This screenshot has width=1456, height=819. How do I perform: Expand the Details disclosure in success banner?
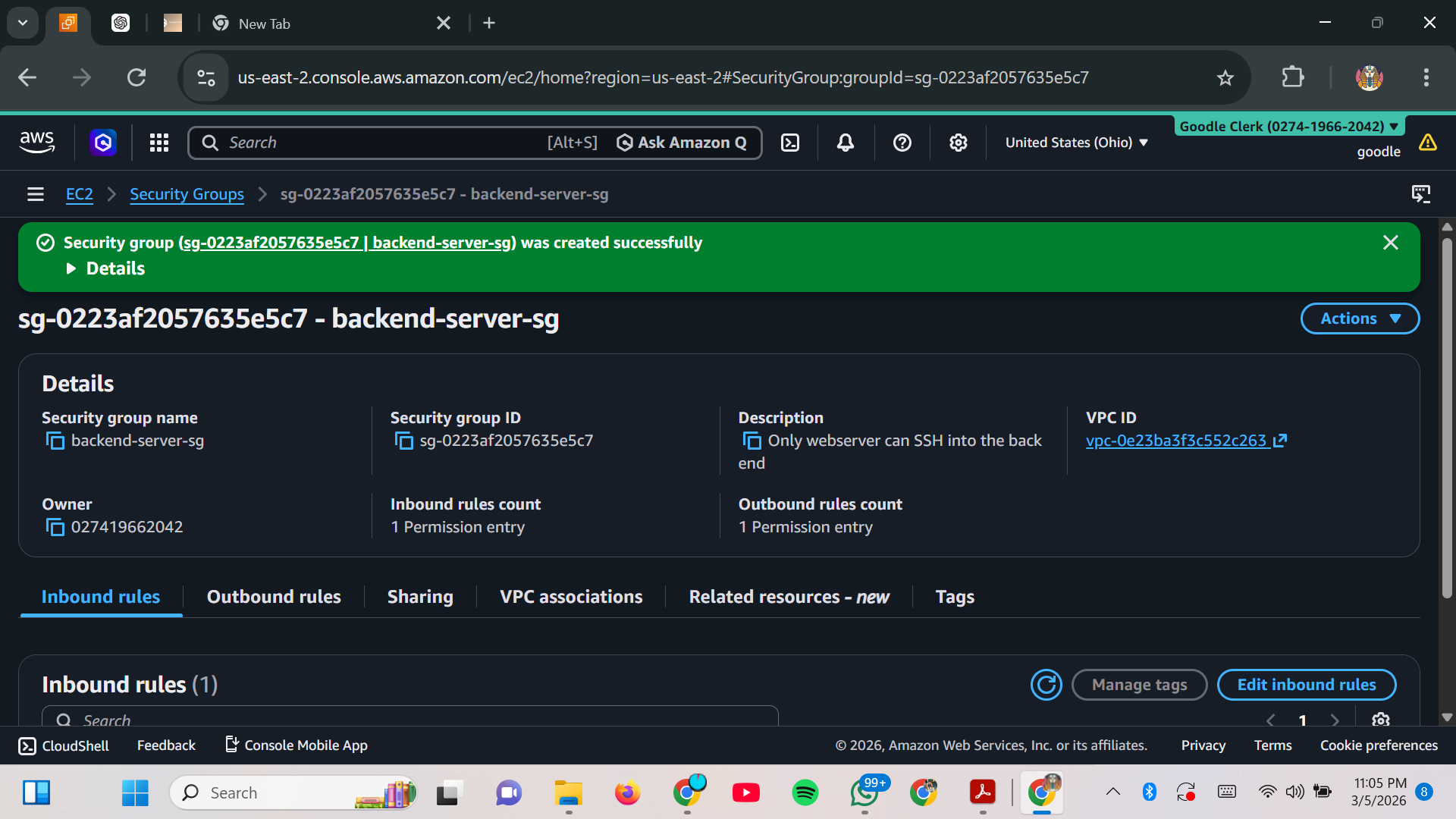[106, 268]
